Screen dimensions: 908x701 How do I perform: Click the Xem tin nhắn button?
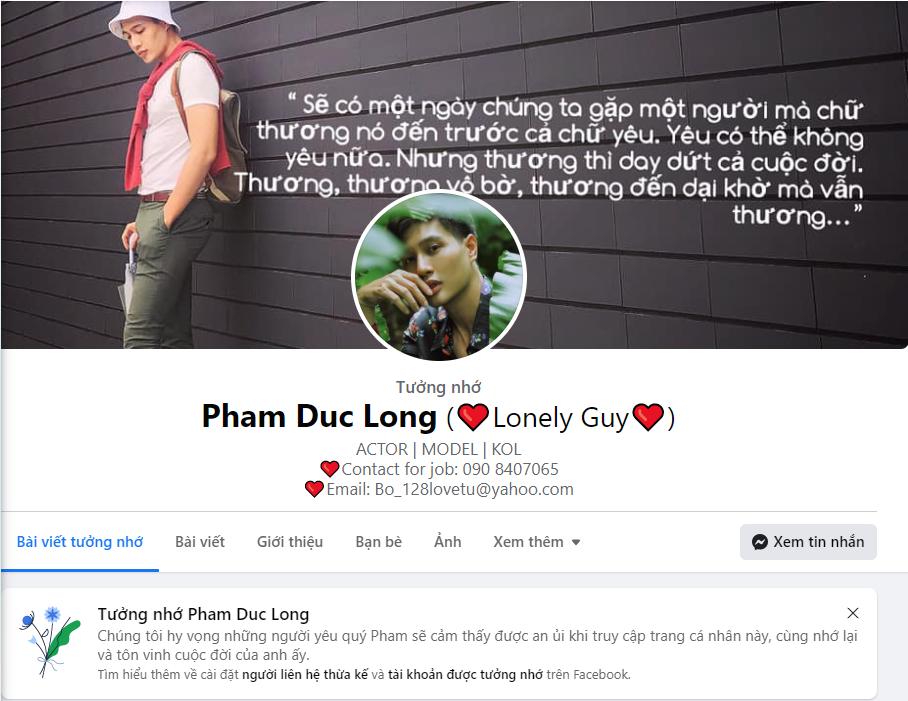[x=808, y=542]
